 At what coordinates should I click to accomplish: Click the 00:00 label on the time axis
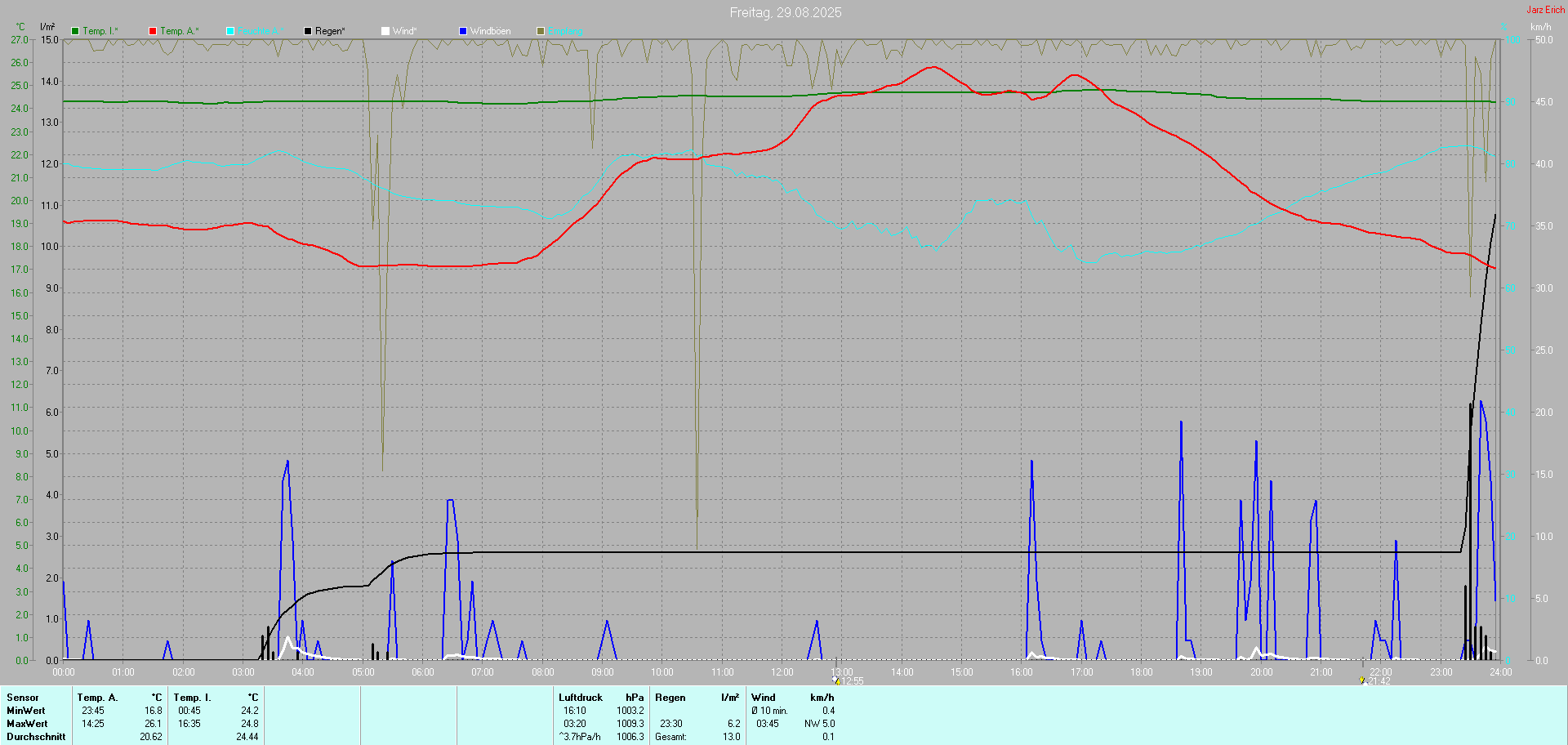click(x=64, y=672)
